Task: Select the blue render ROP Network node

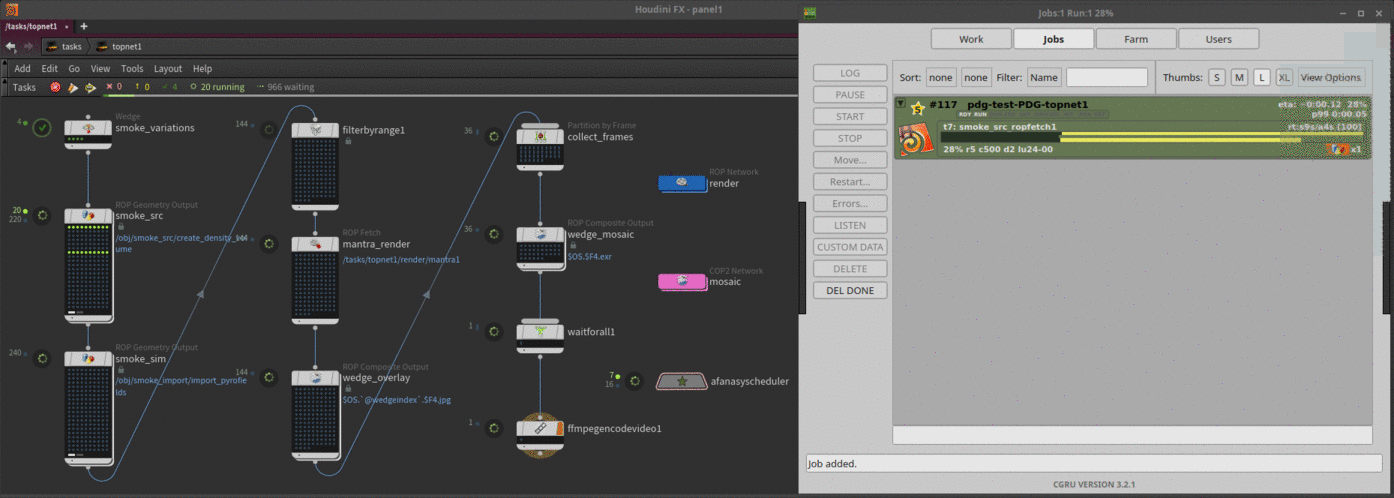Action: click(682, 183)
